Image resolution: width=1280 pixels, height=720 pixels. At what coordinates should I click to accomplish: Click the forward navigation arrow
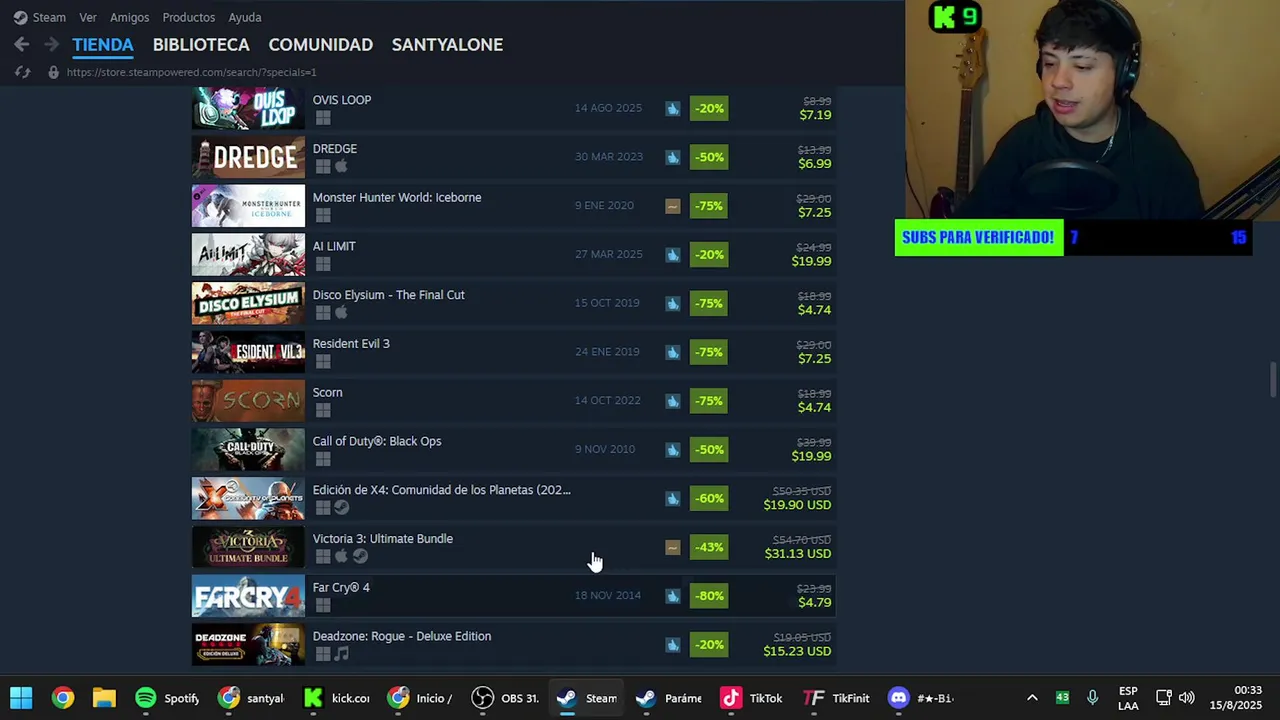pos(51,44)
